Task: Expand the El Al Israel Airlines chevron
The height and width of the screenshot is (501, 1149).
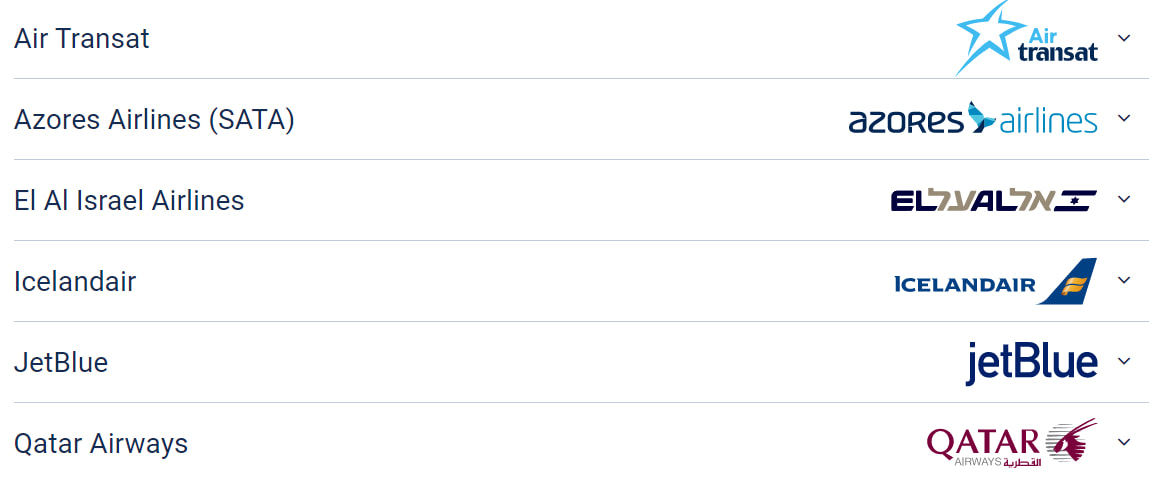Action: click(x=1124, y=200)
